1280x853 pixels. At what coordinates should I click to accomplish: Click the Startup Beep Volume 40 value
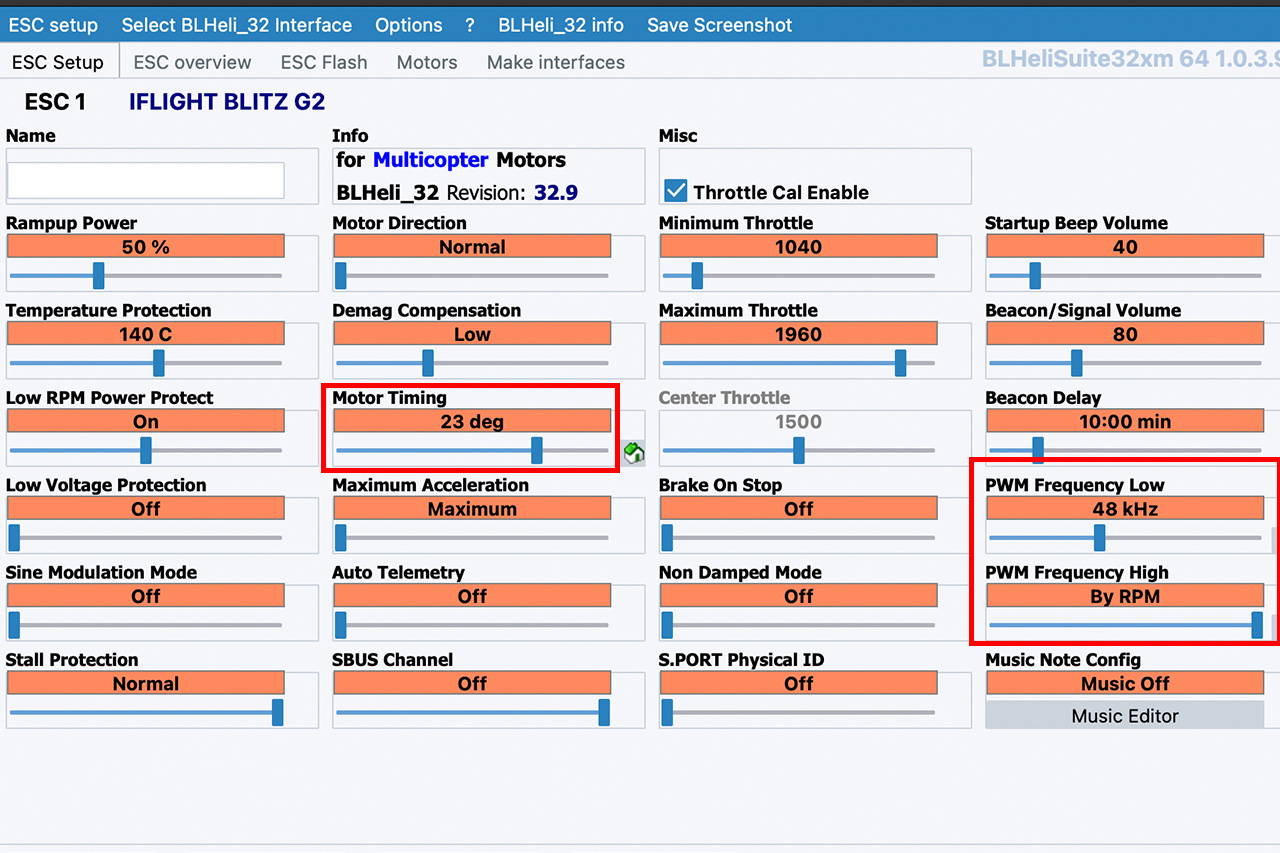tap(1125, 246)
